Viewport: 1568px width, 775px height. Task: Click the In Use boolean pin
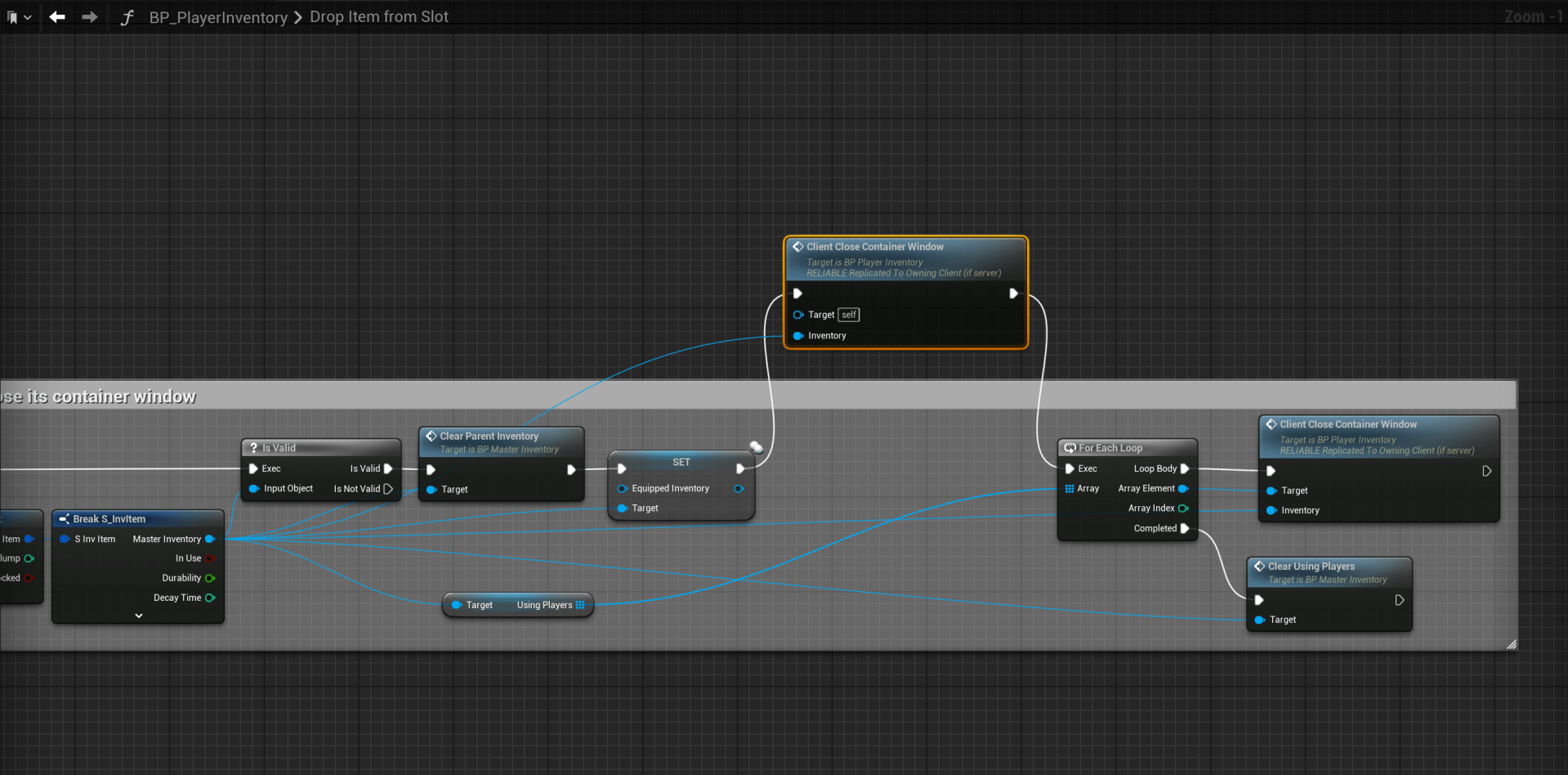(210, 558)
